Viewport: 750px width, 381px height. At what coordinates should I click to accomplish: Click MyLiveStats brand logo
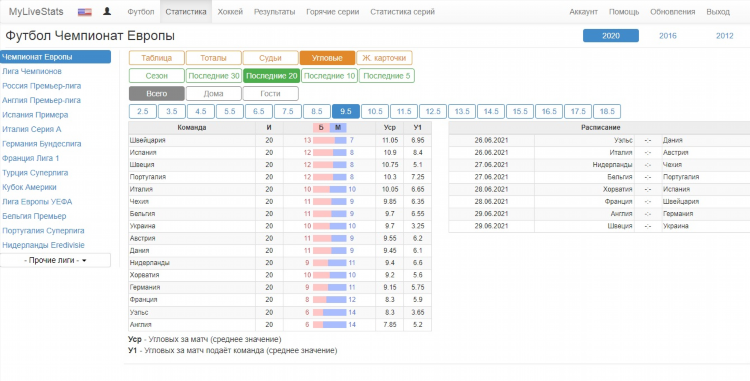(36, 12)
